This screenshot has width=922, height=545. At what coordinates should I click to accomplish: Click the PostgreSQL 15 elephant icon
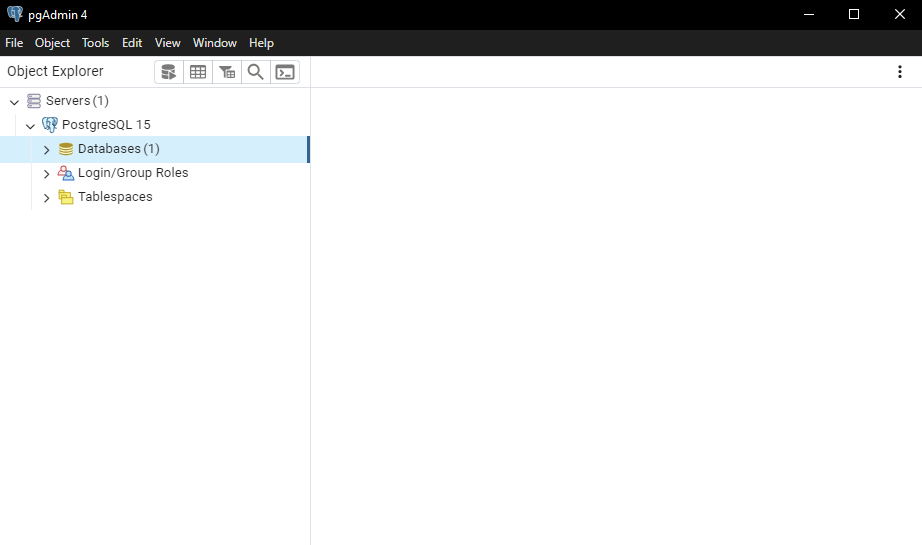[50, 125]
